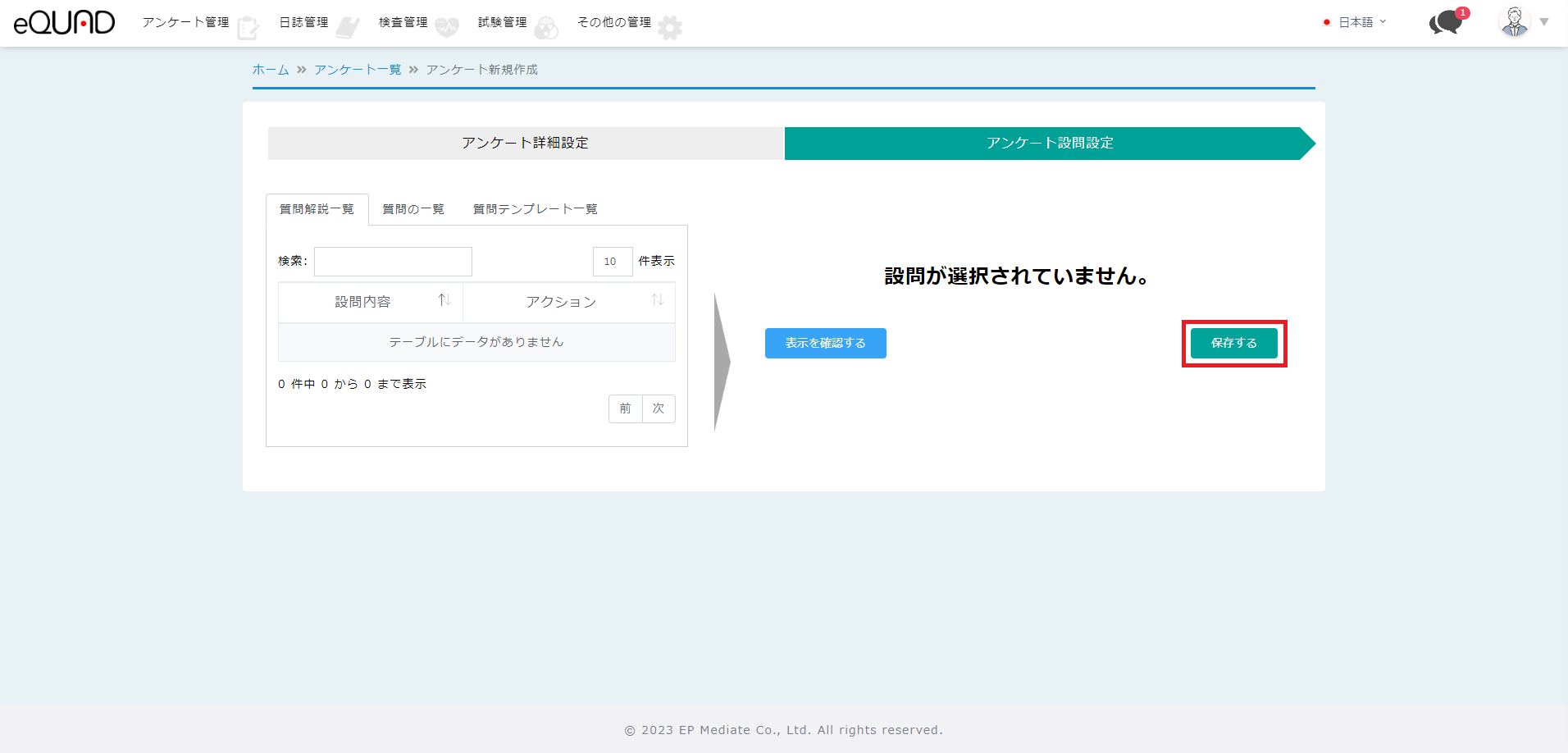The image size is (1568, 753).
Task: Open the 日本語 language dropdown
Action: coord(1356,22)
